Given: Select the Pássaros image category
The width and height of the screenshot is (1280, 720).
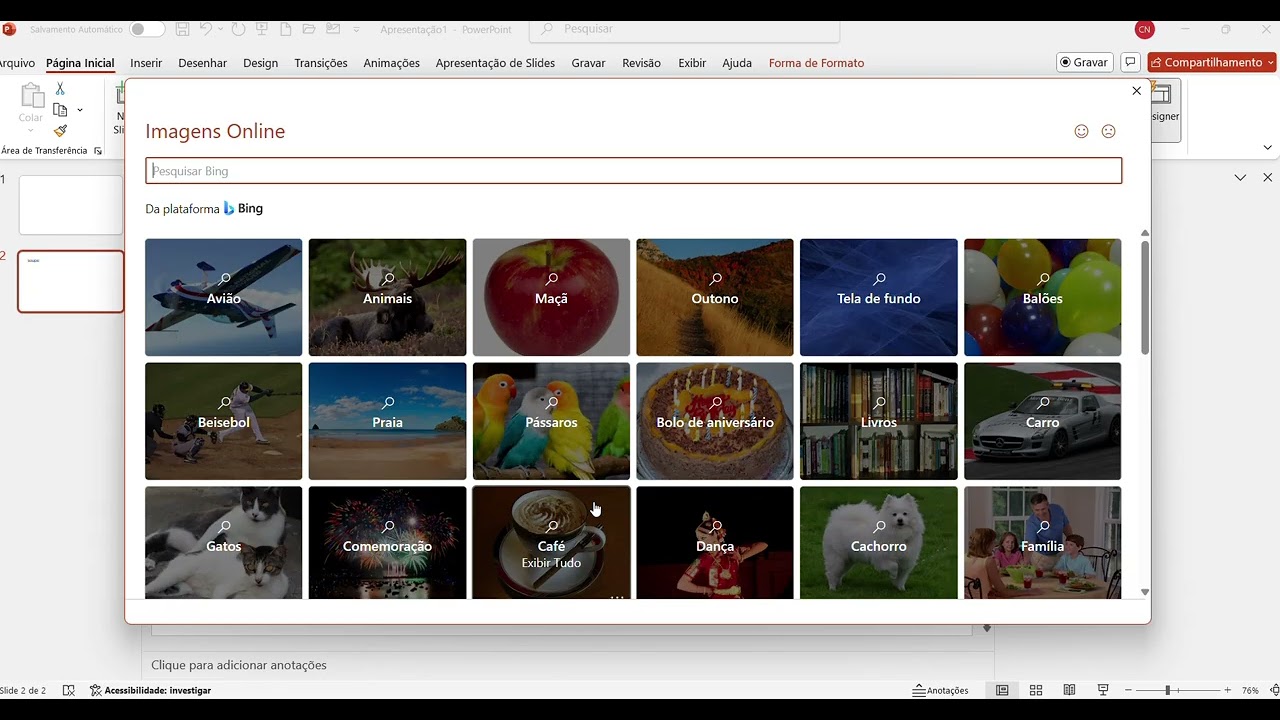Looking at the screenshot, I should pos(551,421).
